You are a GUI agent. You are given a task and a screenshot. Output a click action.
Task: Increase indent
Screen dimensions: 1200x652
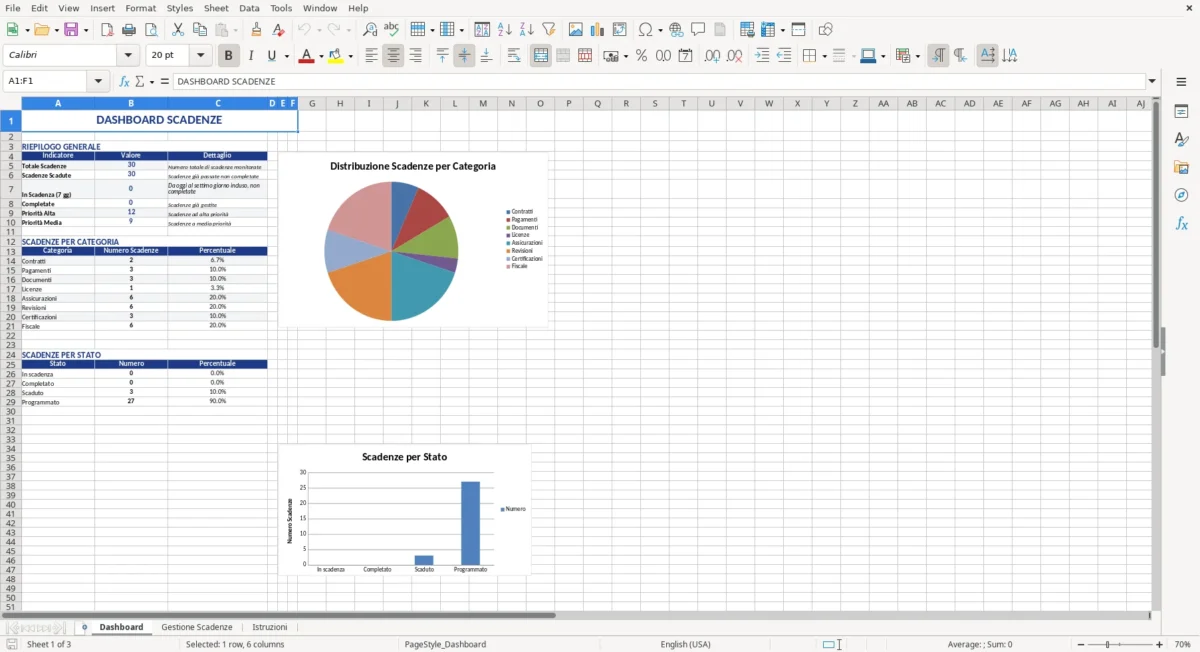762,56
